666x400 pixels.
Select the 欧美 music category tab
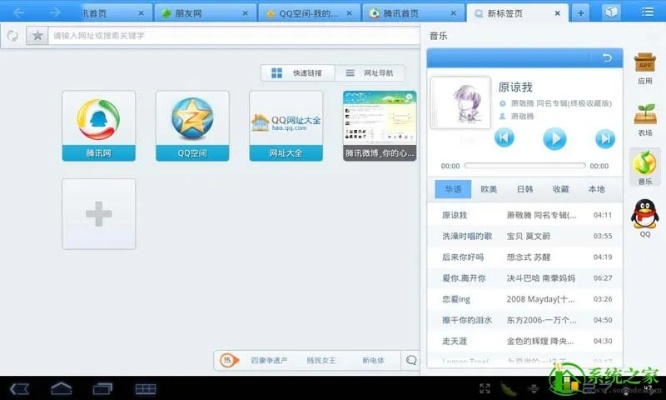[x=489, y=189]
